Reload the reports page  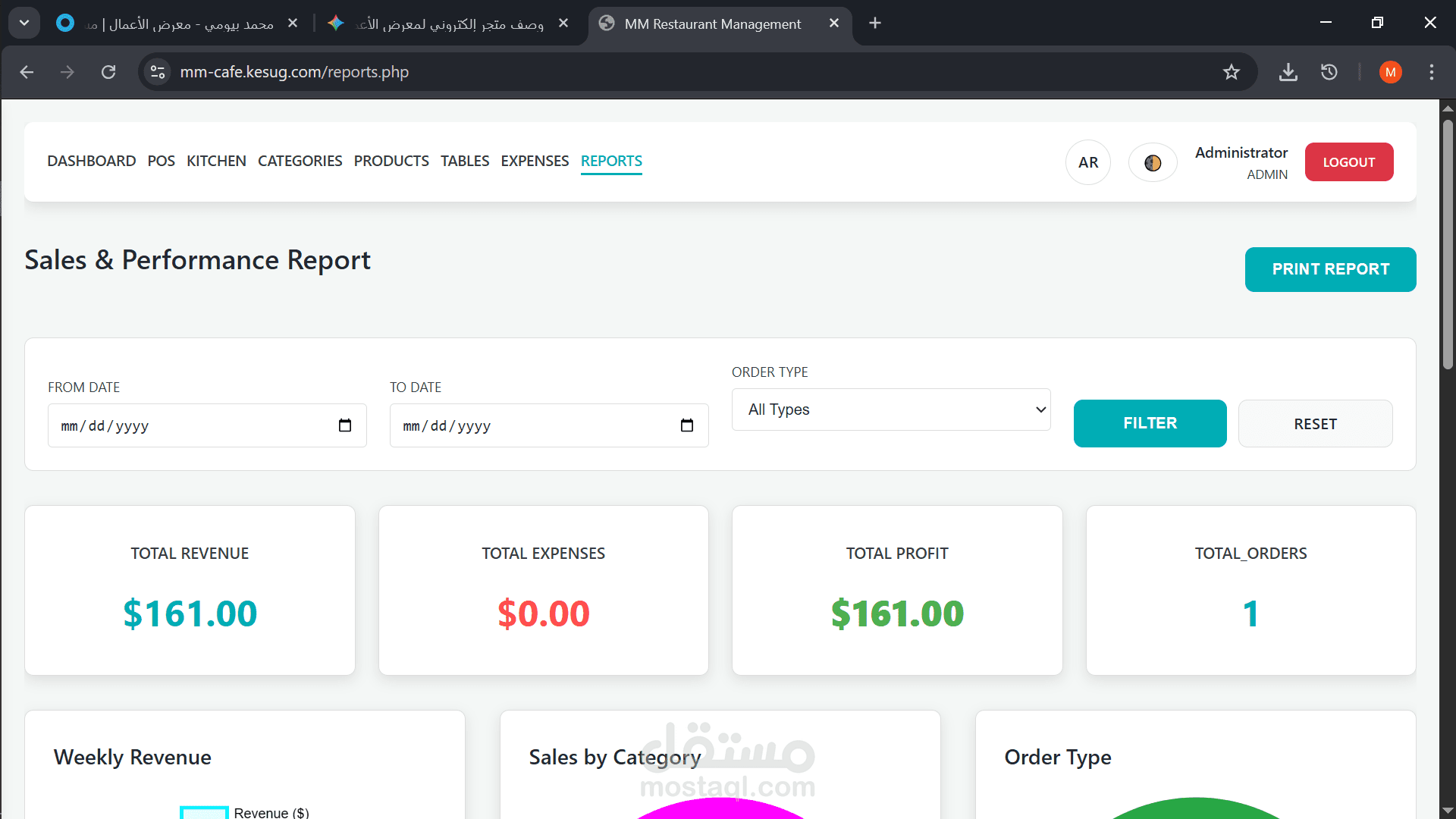108,72
